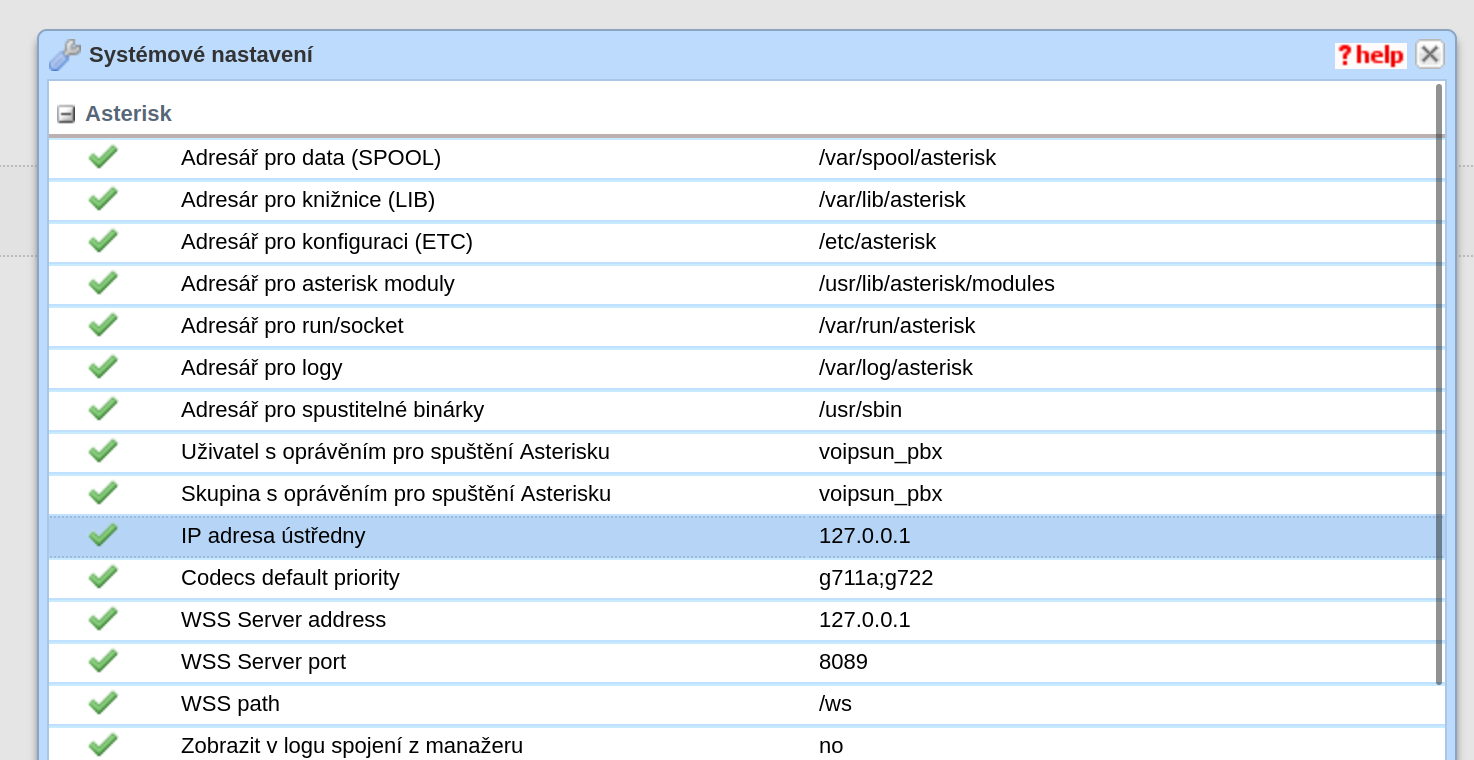Open the help link
Viewport: 1474px width, 760px height.
1370,55
